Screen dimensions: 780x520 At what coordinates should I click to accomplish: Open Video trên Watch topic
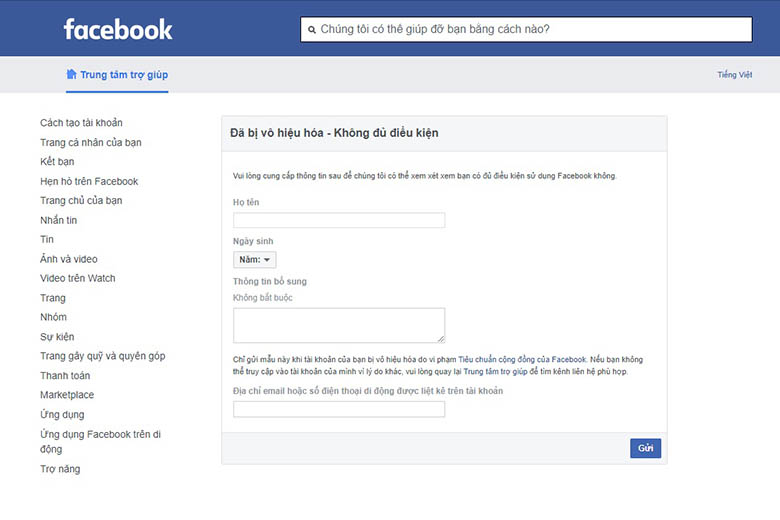tap(78, 278)
